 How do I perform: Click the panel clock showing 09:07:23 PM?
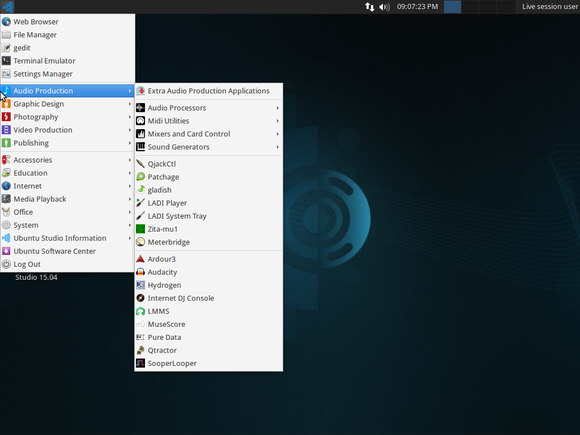[417, 7]
